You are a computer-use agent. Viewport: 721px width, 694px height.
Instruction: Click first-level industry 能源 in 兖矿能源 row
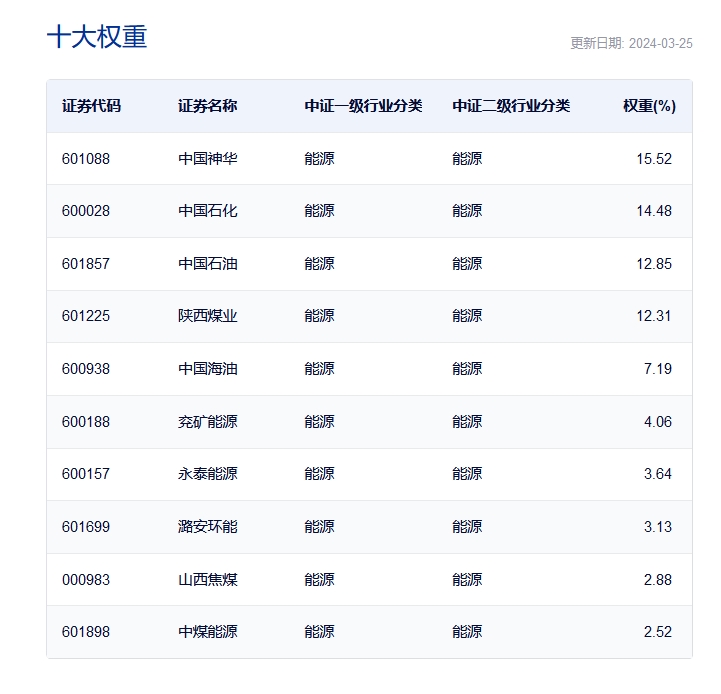point(320,421)
